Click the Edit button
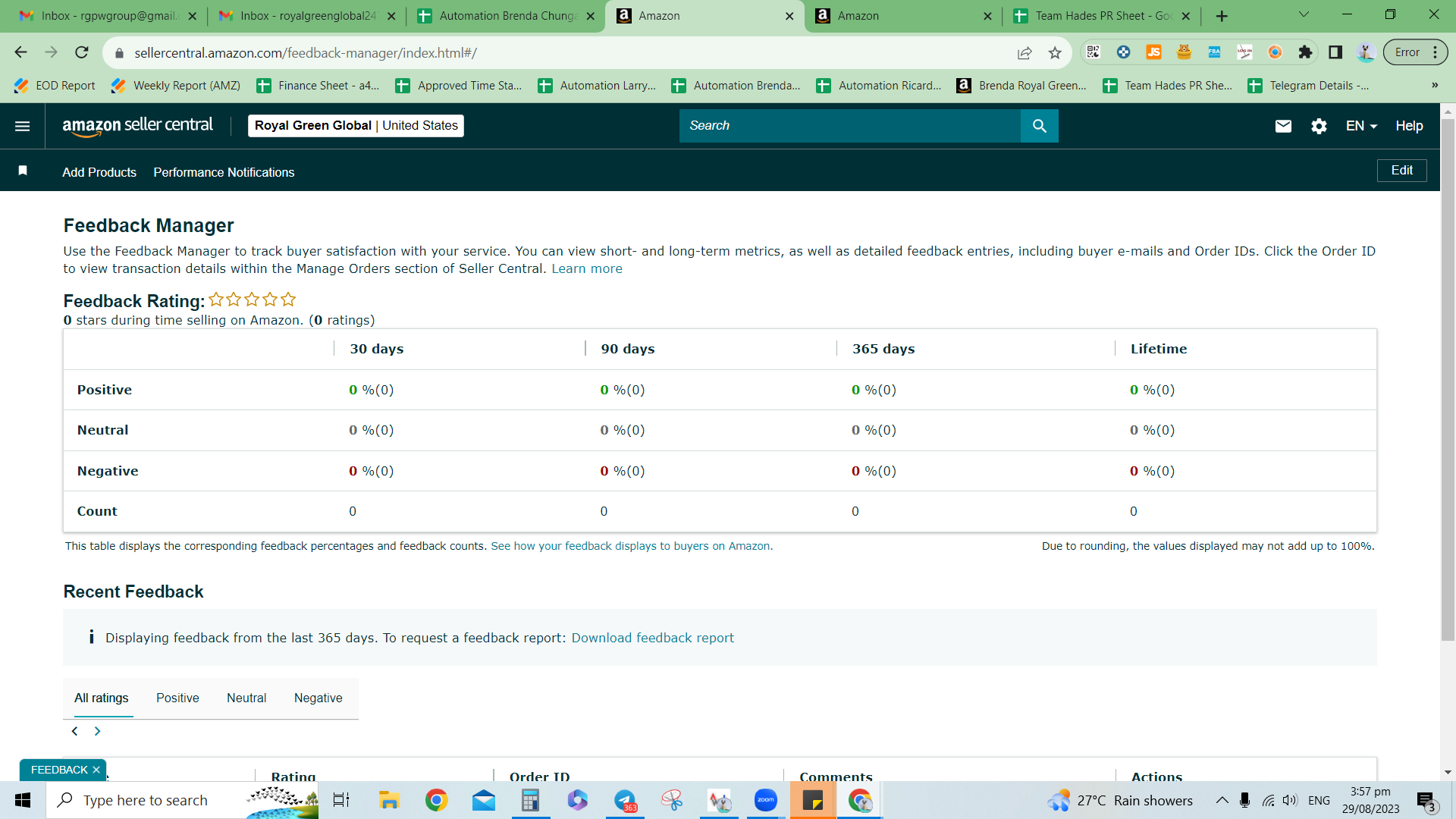Viewport: 1456px width, 819px height. pyautogui.click(x=1401, y=171)
